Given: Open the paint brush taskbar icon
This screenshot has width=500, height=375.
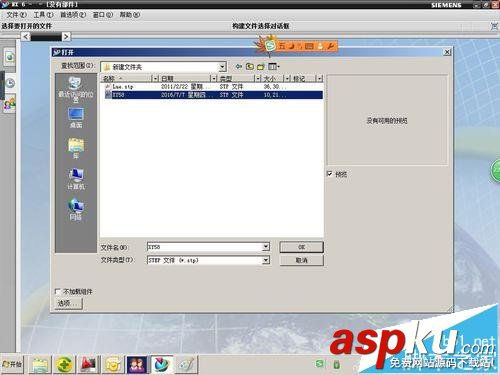Looking at the screenshot, I should (x=186, y=364).
